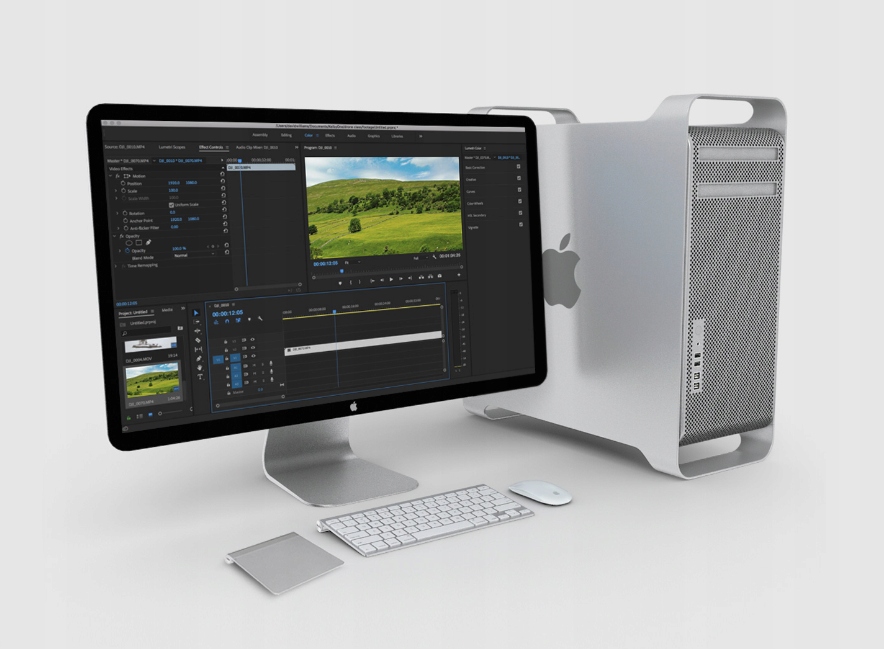Screen dimensions: 885x649
Task: Go to Out point in Program monitor
Action: point(410,278)
